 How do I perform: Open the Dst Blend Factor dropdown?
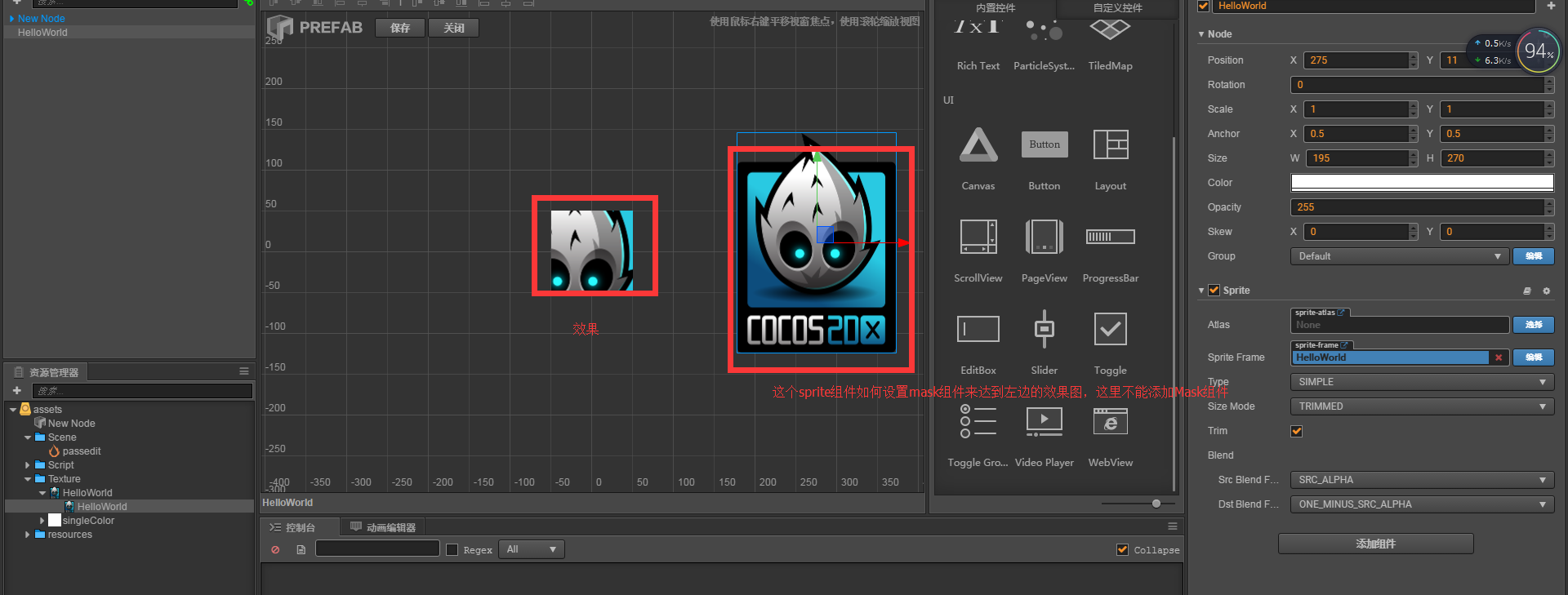(1422, 504)
